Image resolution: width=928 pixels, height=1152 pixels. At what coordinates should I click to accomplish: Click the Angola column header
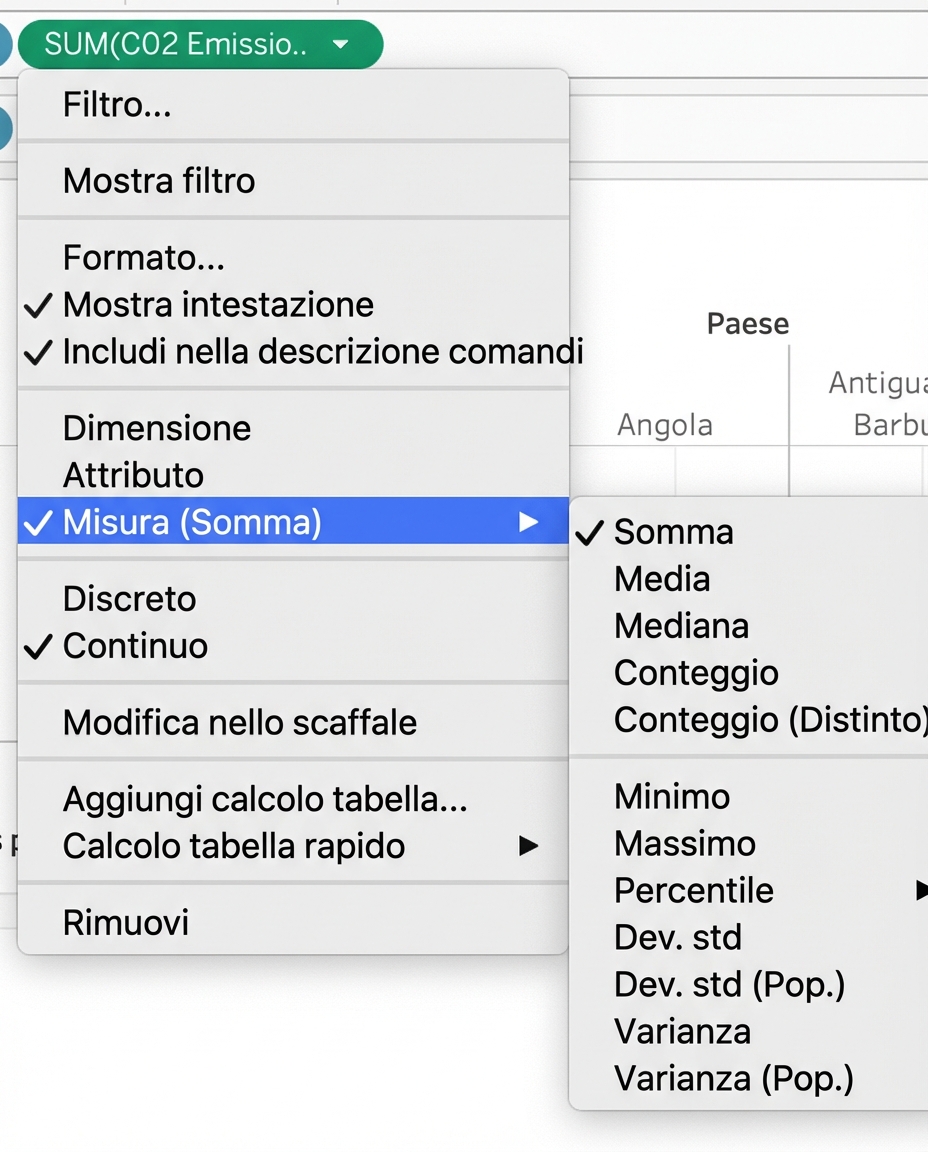[x=664, y=424]
